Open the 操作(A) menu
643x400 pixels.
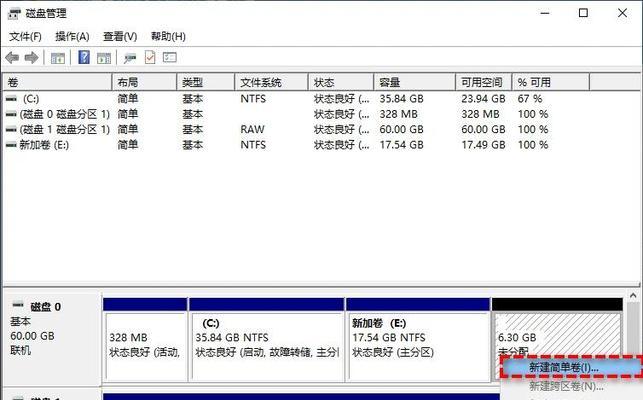[x=72, y=37]
